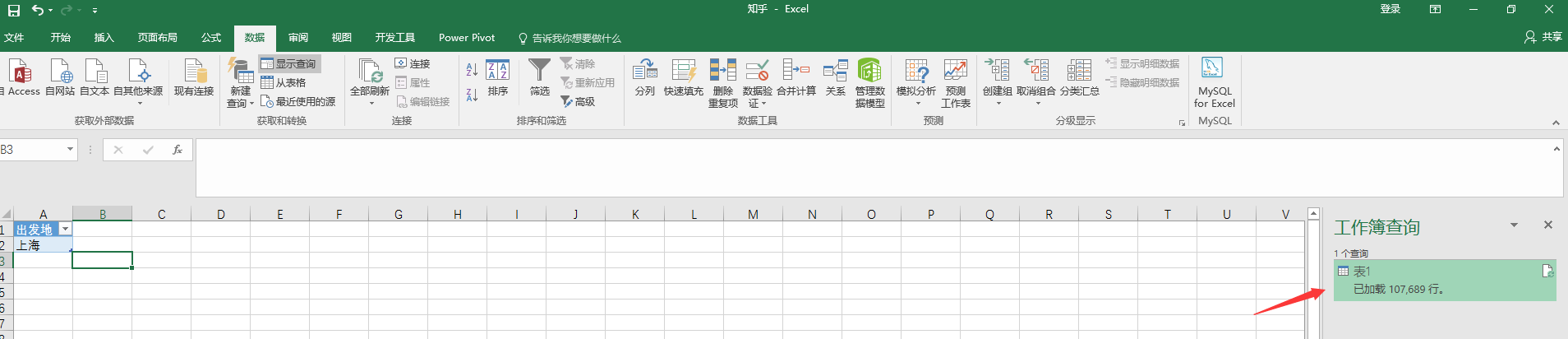
Task: Click the Undo arrow icon
Action: pyautogui.click(x=37, y=10)
